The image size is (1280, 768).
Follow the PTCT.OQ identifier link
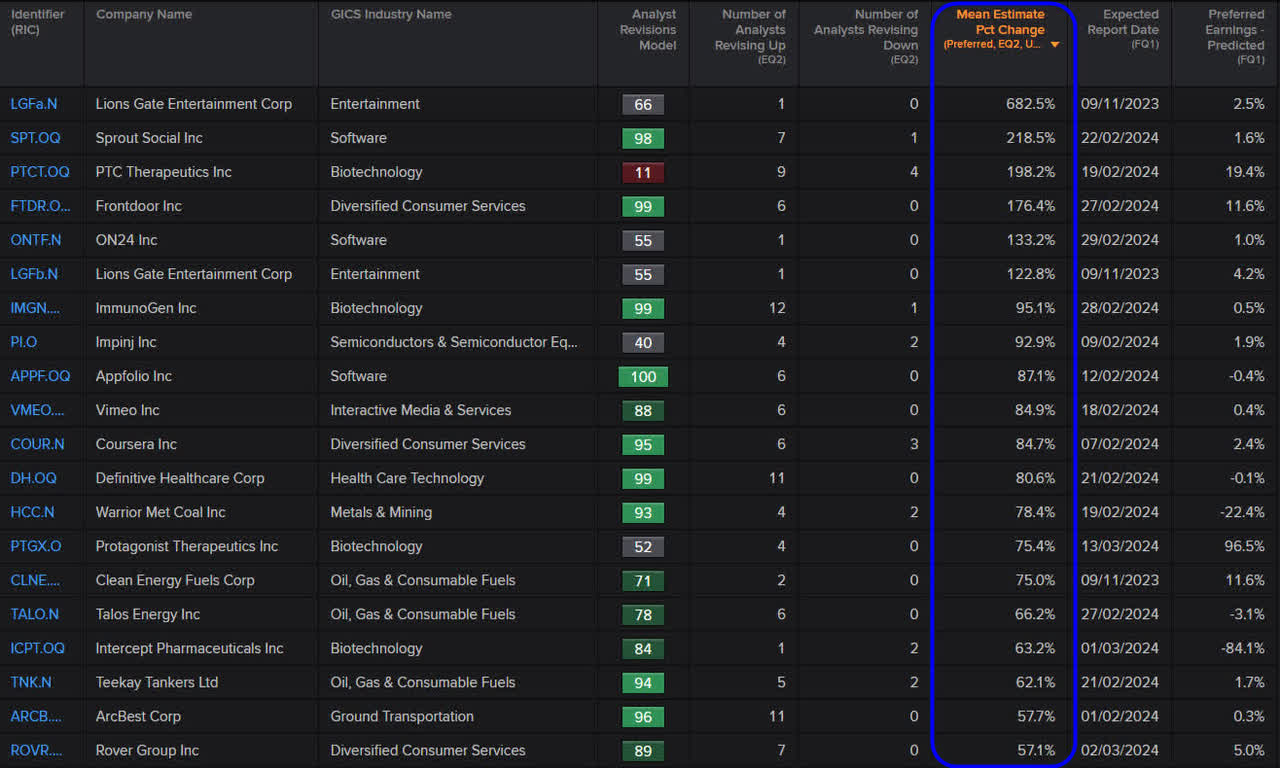40,172
